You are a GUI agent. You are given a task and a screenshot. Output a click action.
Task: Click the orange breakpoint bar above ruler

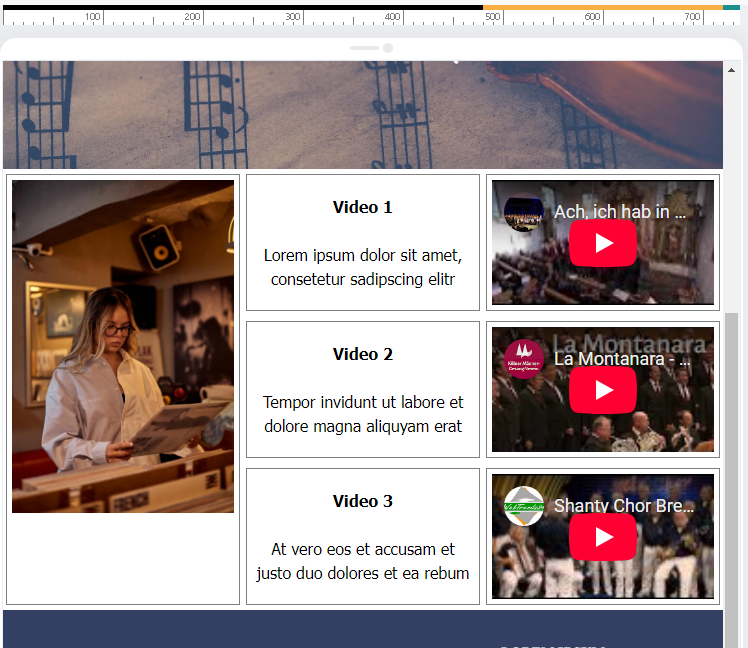(603, 8)
